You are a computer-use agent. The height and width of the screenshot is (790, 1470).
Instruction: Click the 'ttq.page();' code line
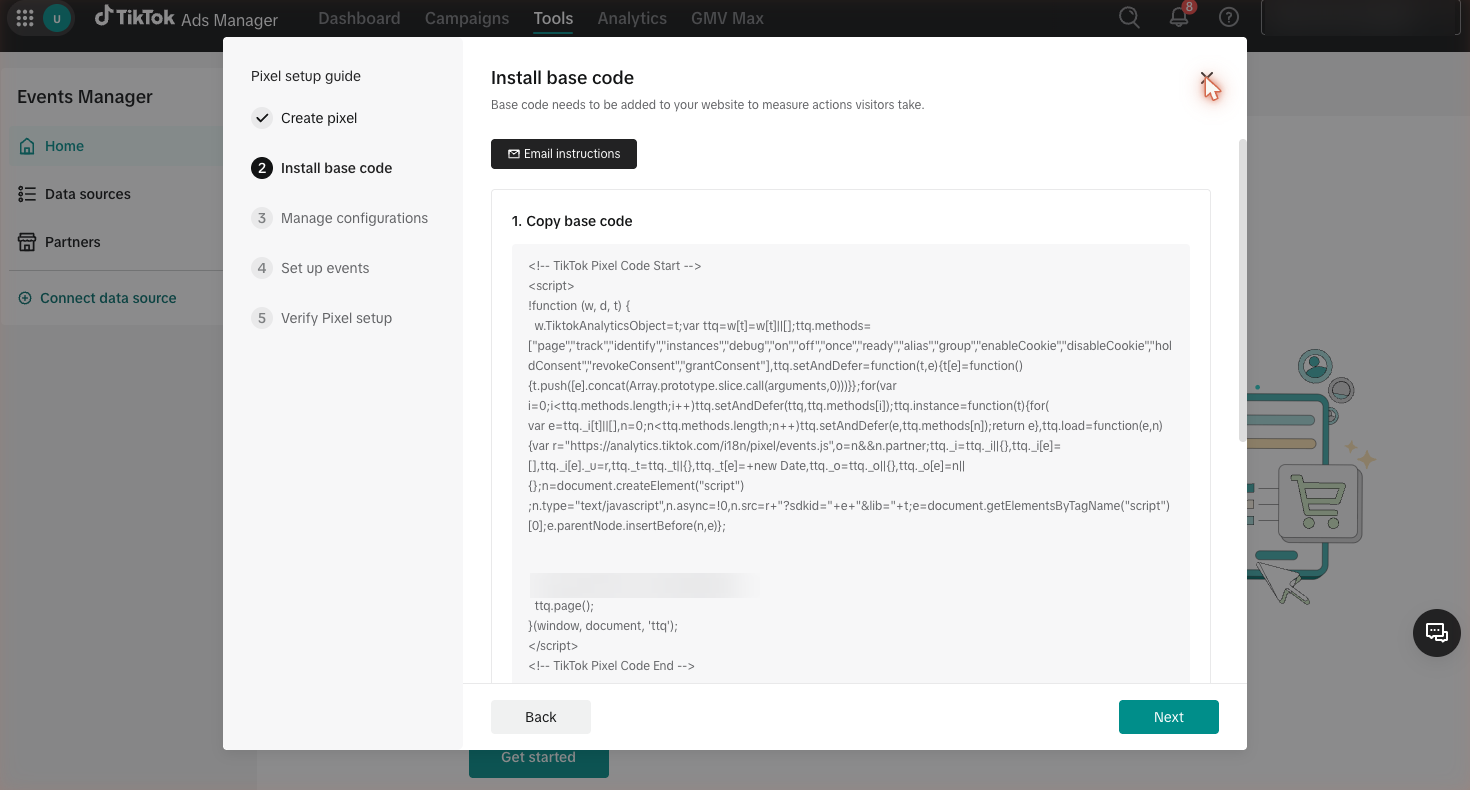point(564,606)
